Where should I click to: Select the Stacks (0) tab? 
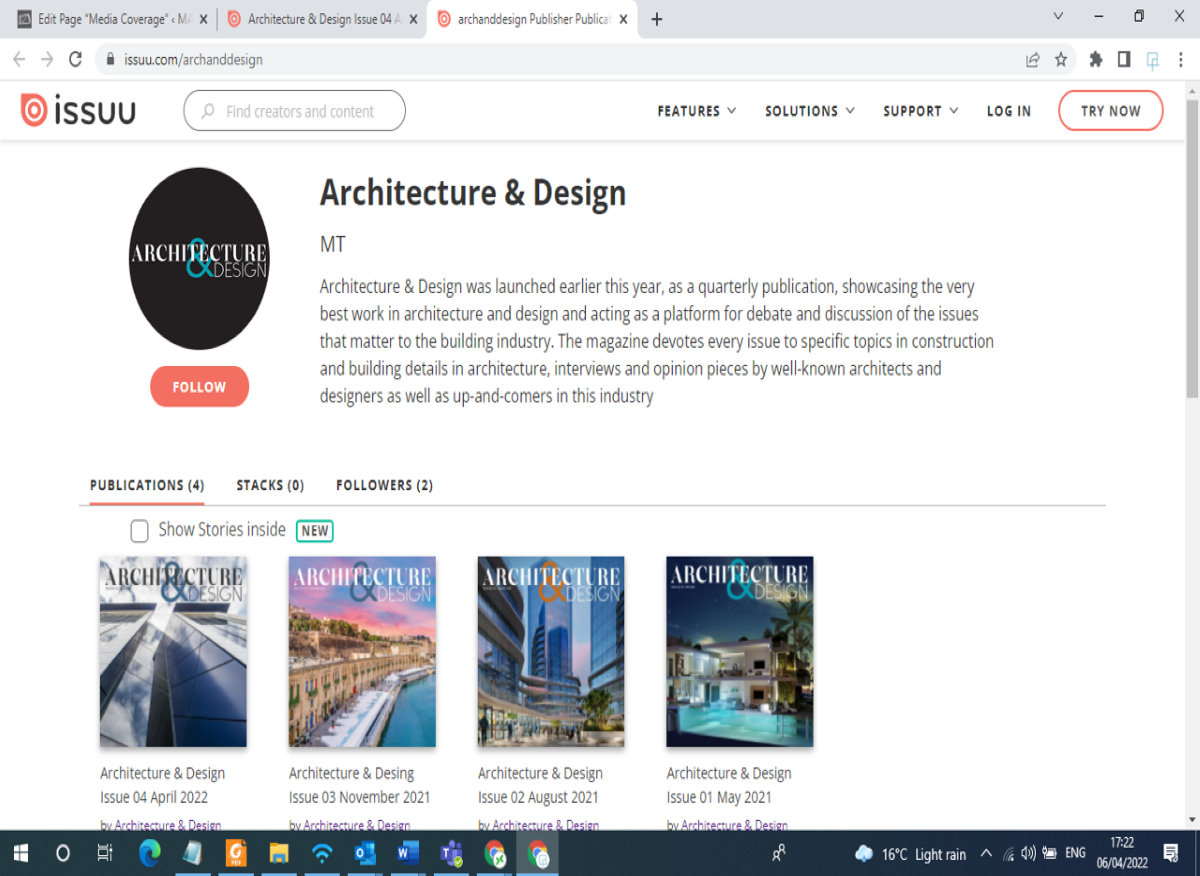click(270, 485)
